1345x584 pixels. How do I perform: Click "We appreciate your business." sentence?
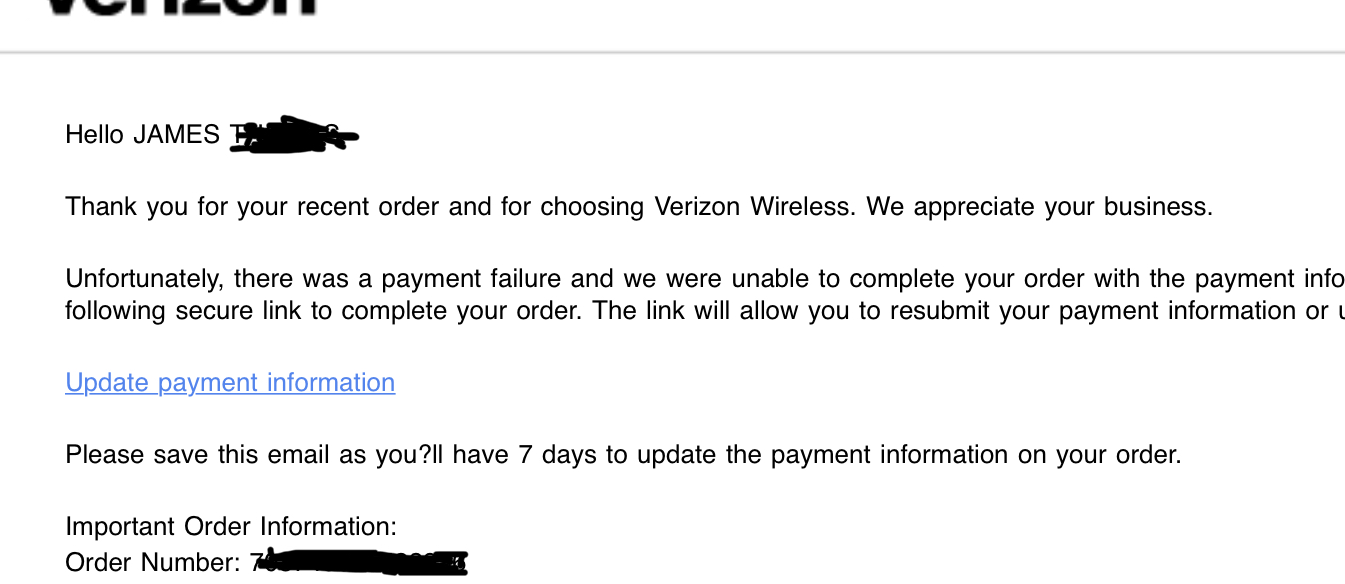(x=1039, y=207)
